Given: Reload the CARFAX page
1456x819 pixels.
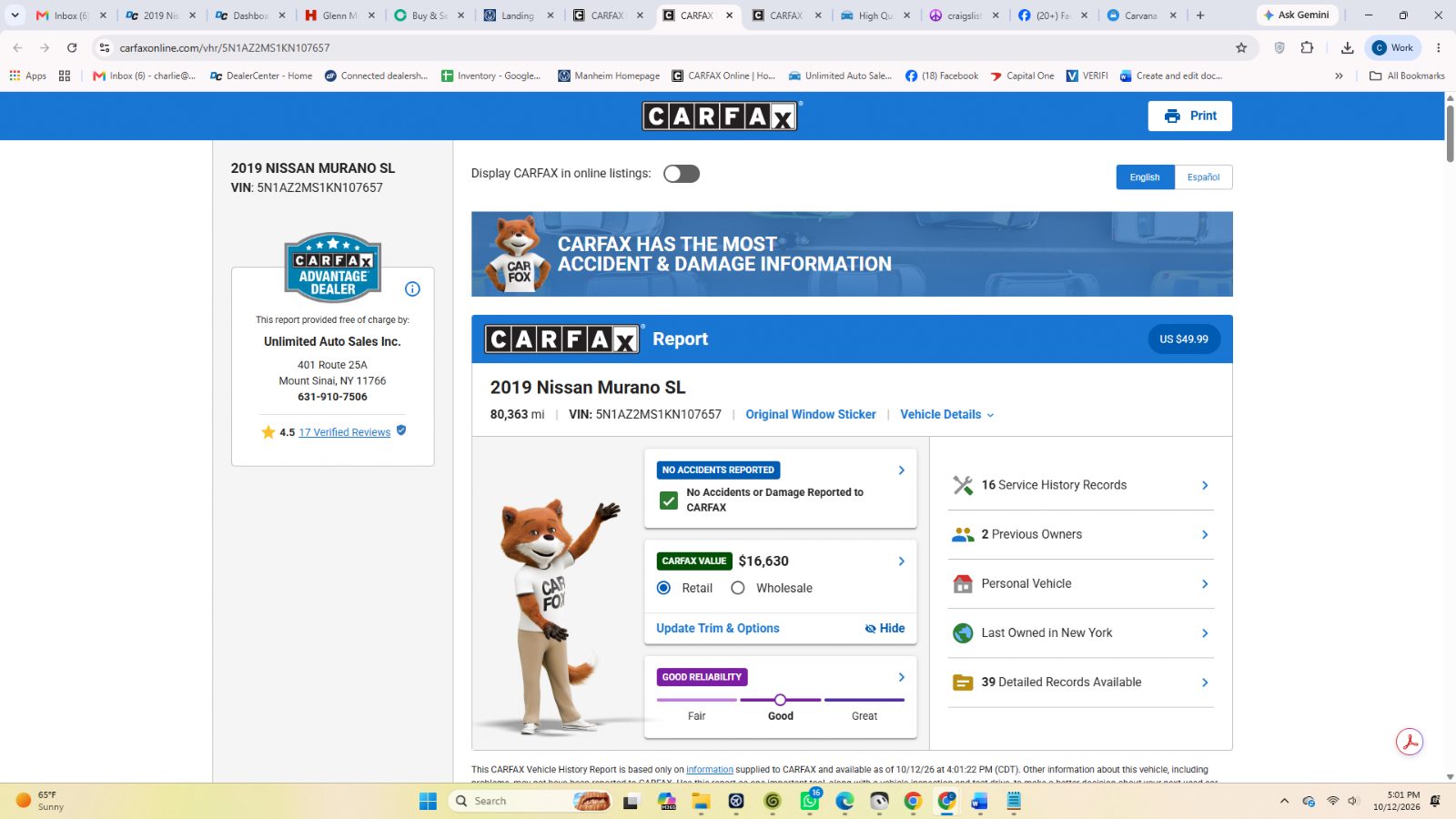Looking at the screenshot, I should pos(72,47).
